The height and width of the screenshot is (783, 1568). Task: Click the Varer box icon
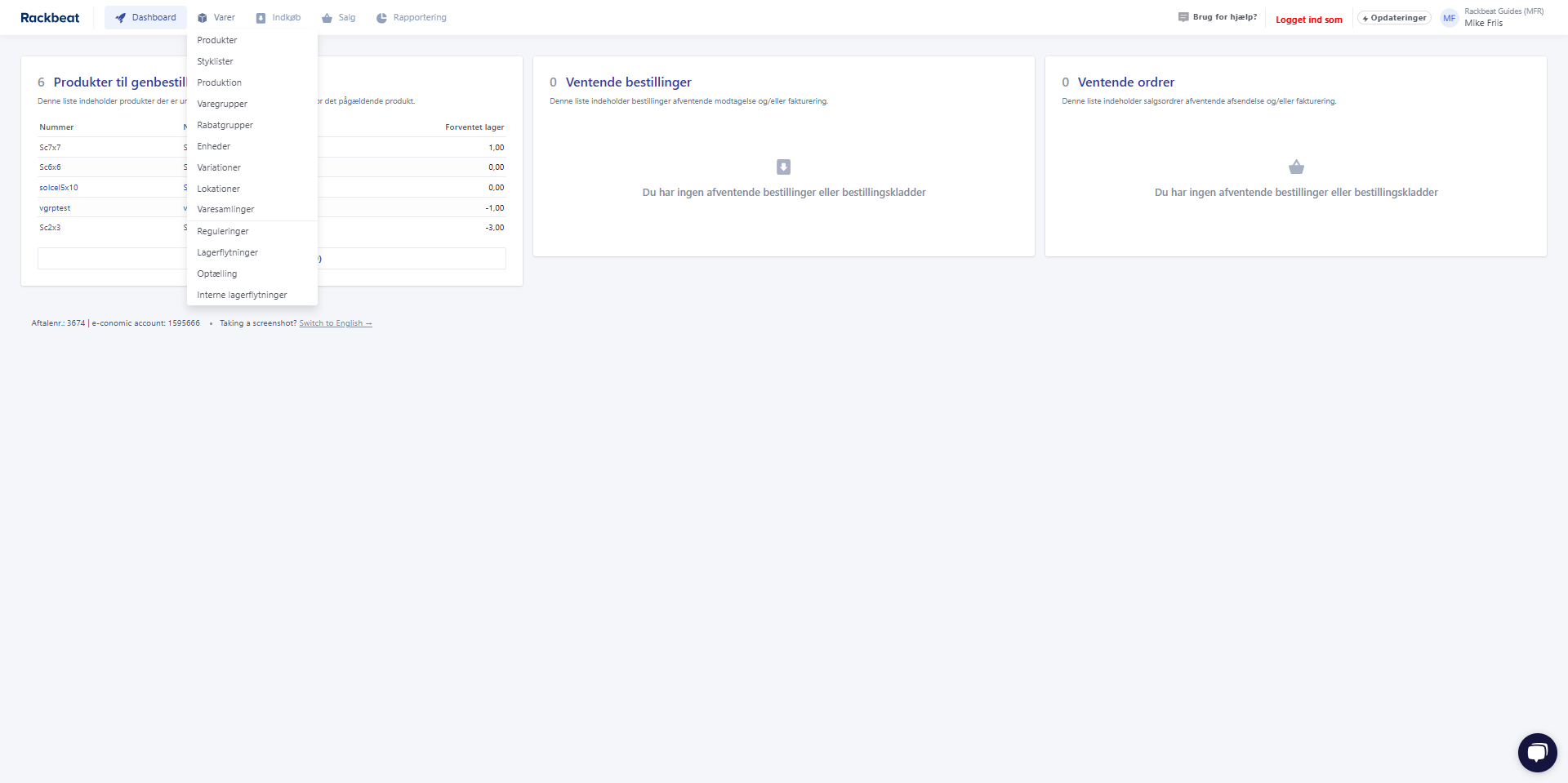[203, 18]
